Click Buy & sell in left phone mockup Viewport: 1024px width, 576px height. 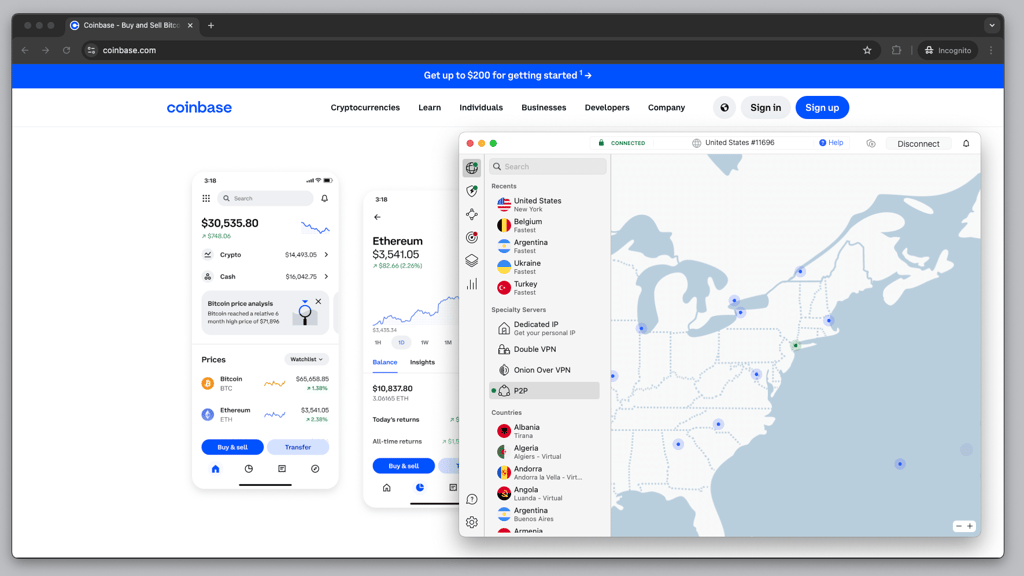click(232, 447)
